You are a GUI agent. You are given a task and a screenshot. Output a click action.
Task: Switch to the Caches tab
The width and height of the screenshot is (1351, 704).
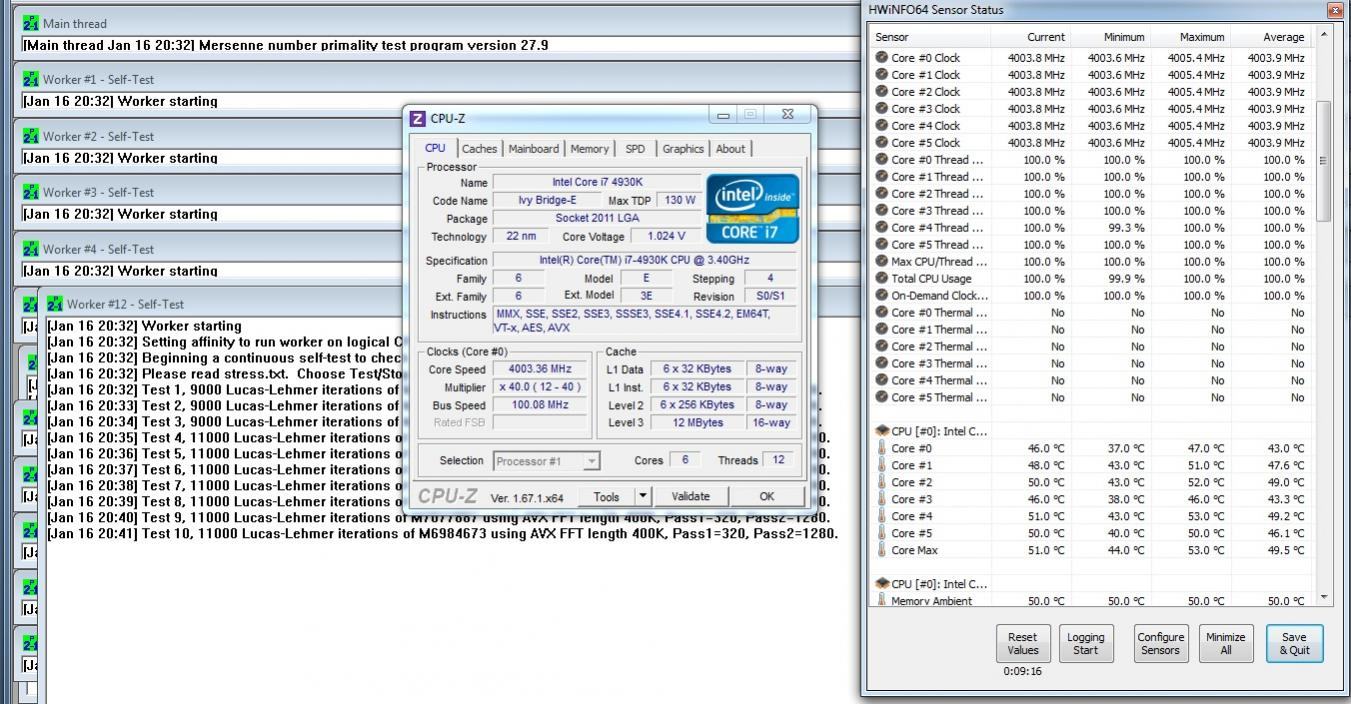(479, 149)
